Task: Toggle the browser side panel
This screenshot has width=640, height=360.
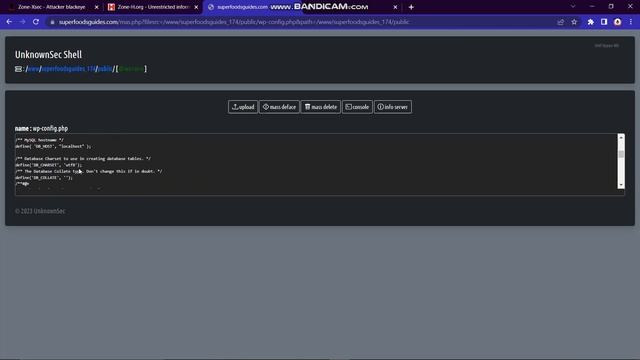Action: click(x=604, y=22)
